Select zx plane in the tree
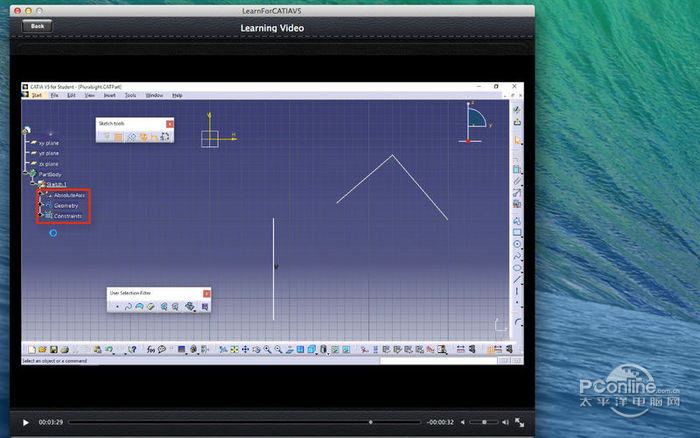The height and width of the screenshot is (438, 700). [x=49, y=164]
